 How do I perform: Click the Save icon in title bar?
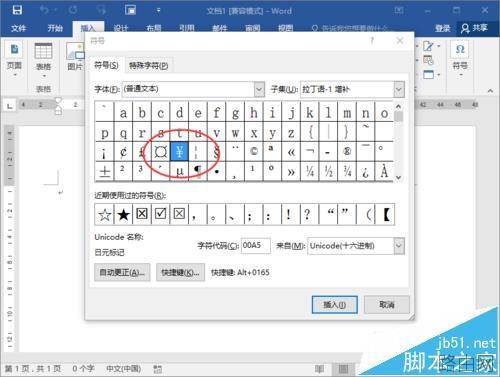[17, 10]
